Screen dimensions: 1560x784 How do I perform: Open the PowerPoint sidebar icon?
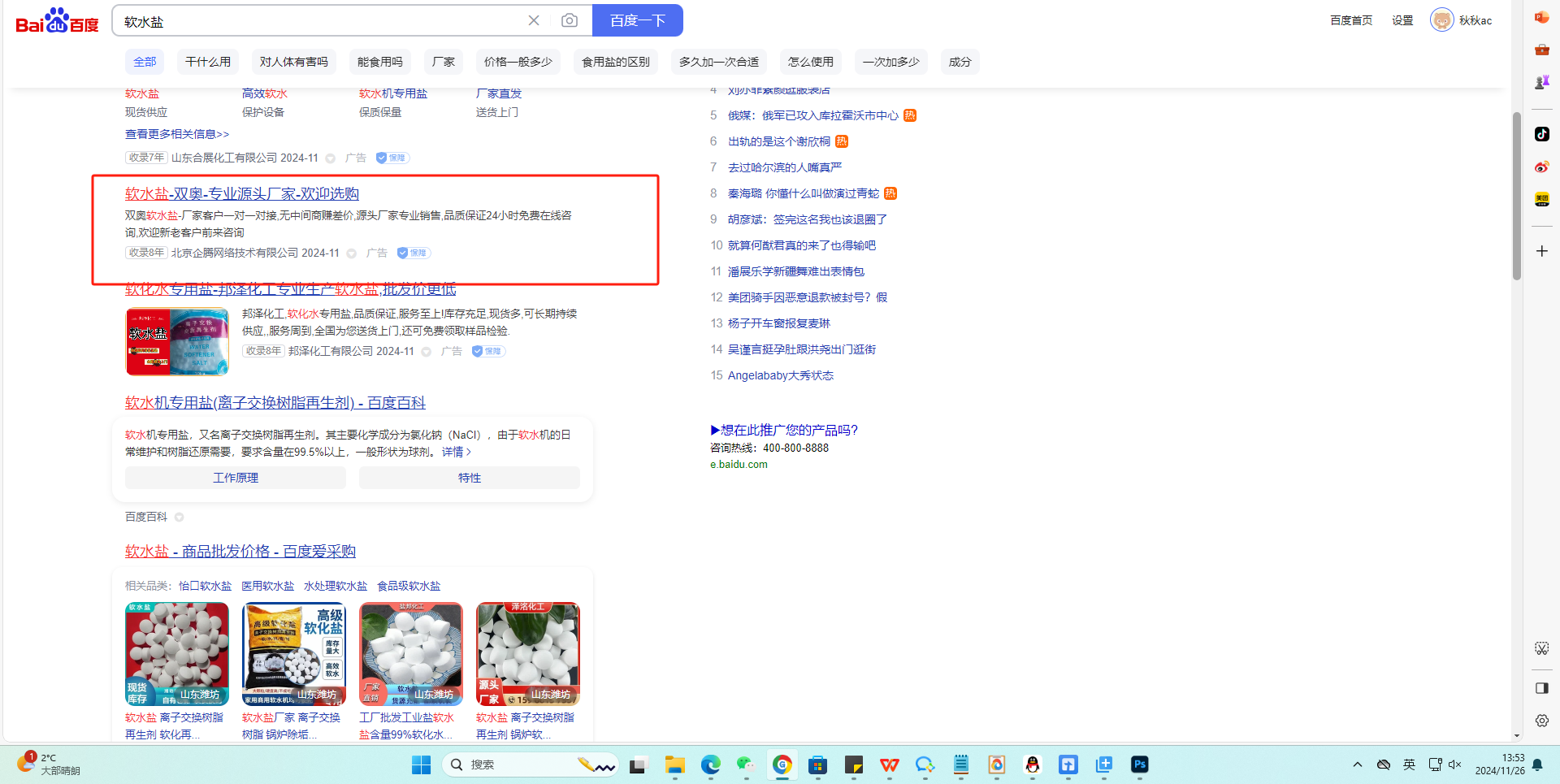click(1541, 17)
